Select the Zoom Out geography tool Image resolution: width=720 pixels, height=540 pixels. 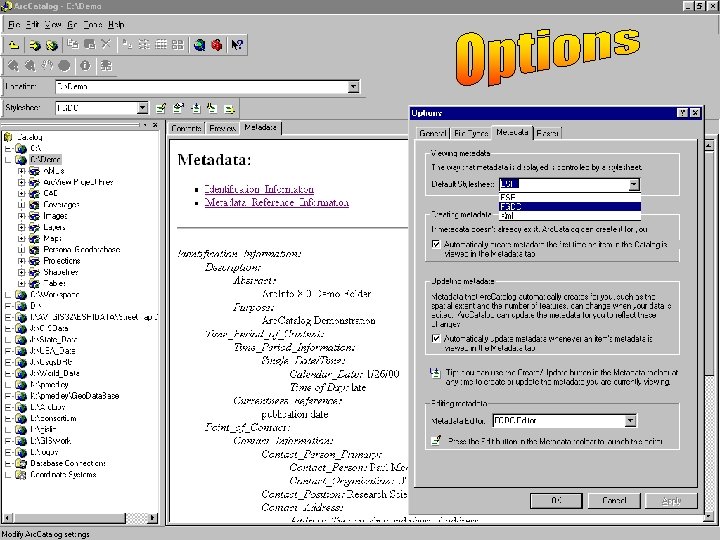[x=30, y=66]
